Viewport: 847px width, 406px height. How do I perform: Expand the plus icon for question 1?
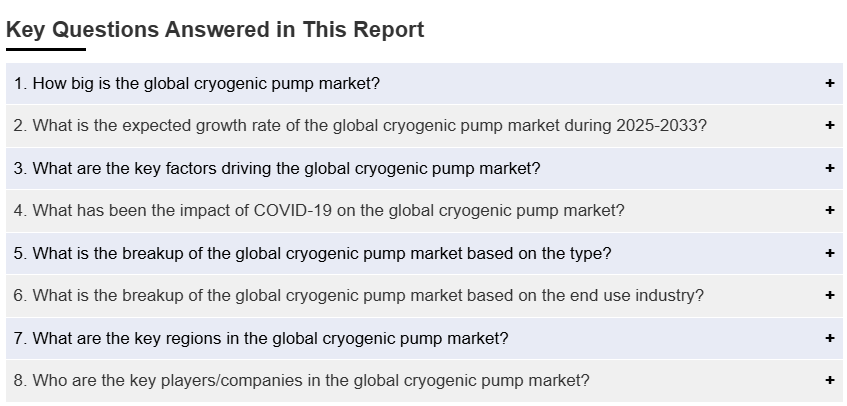(829, 84)
